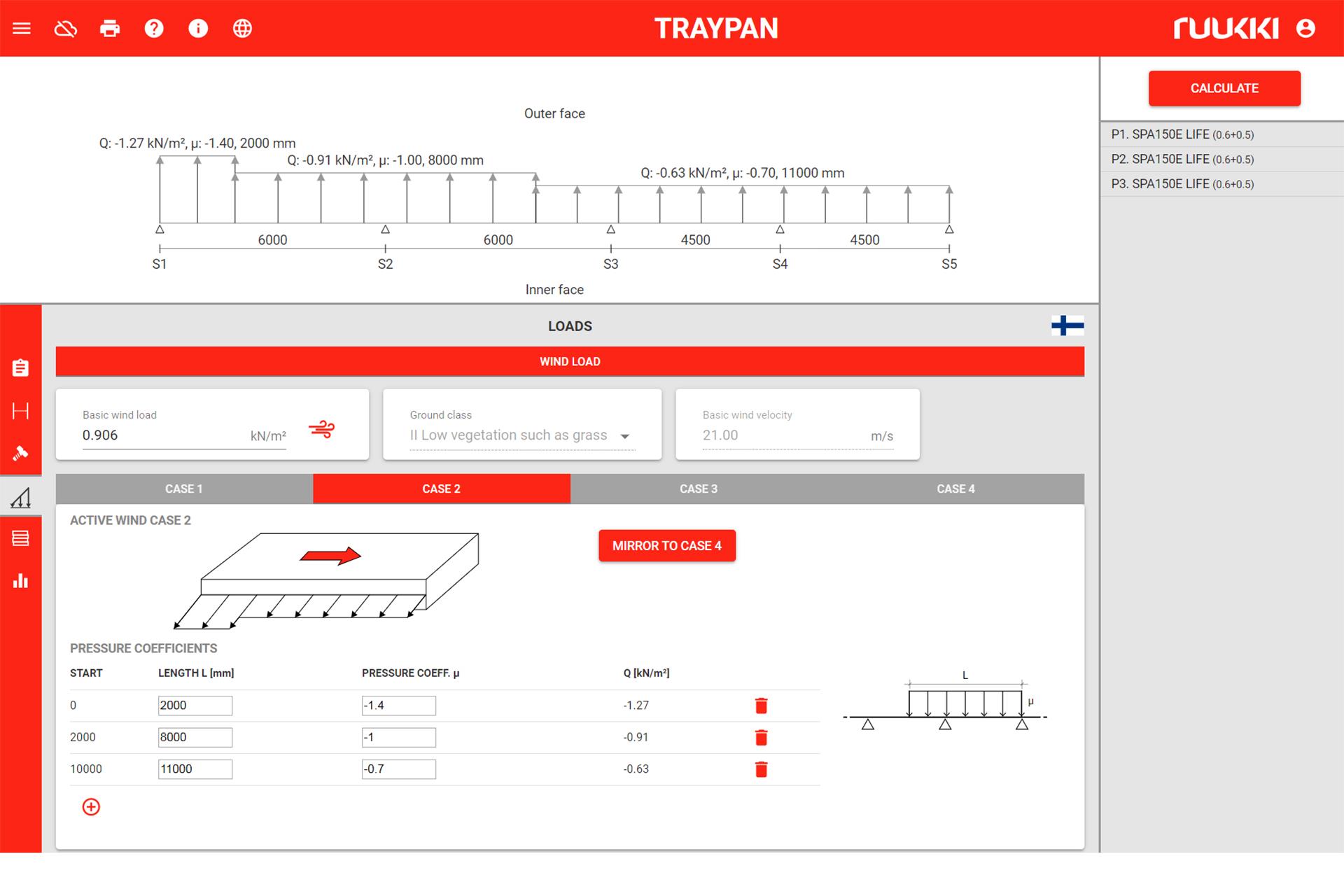1344x896 pixels.
Task: Select P2. SPA150E LIFE profile
Action: (1221, 159)
